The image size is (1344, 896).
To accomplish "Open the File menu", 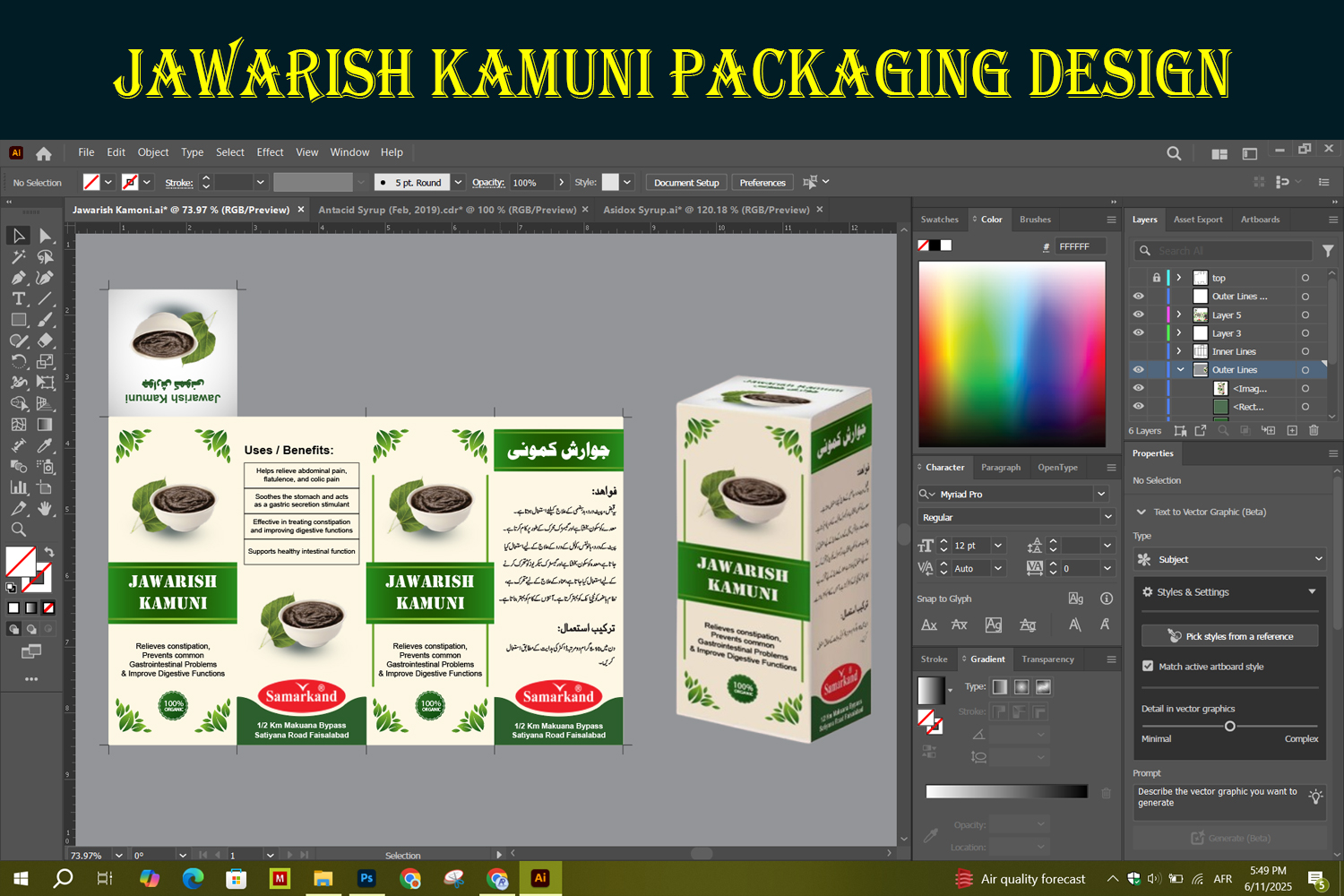I will (86, 152).
